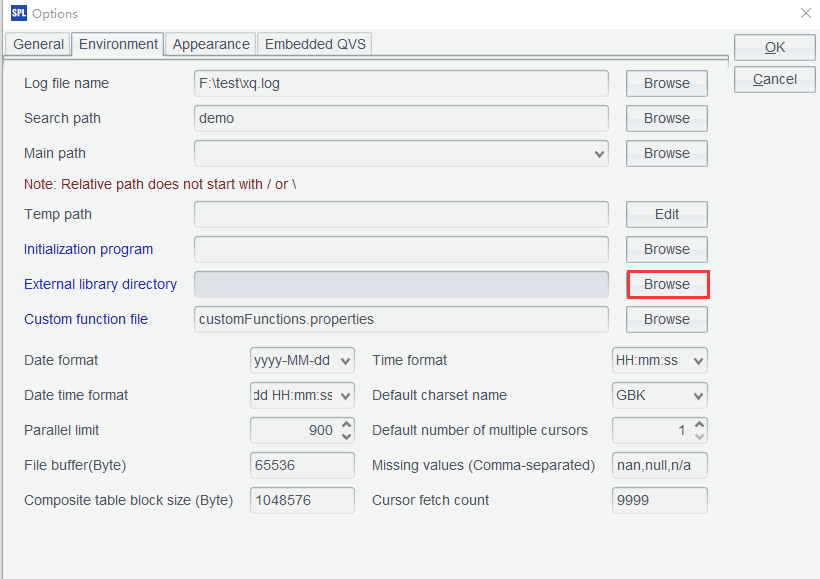
Task: Open the Date time format dropdown
Action: click(346, 396)
